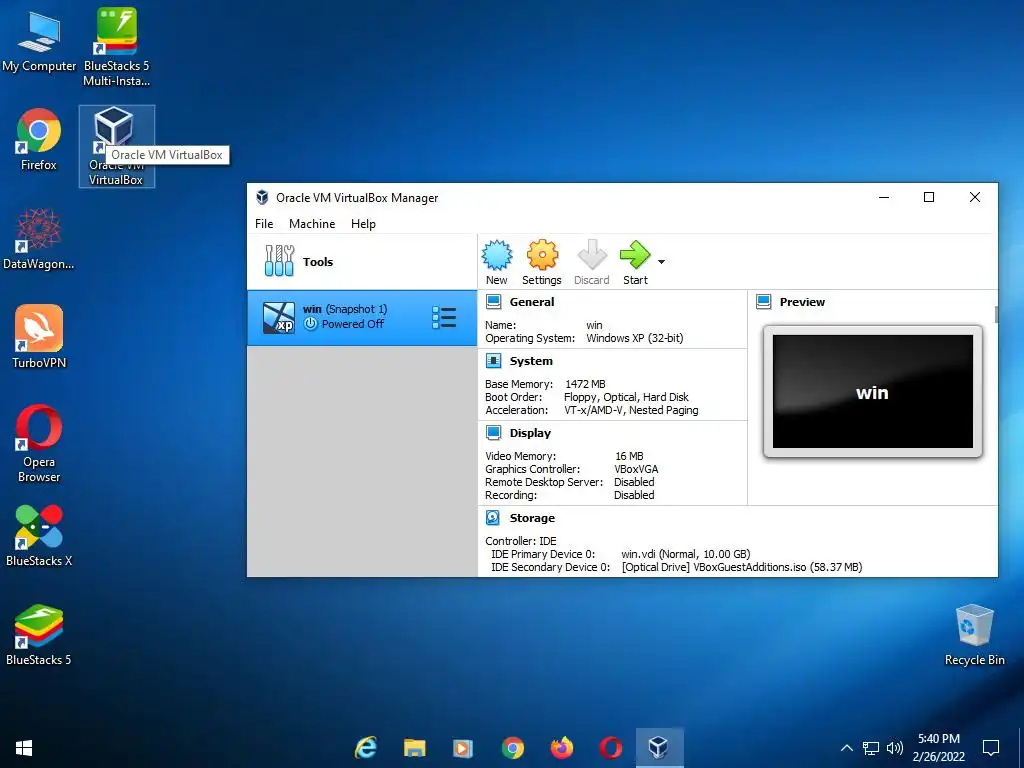
Task: Open the Tools item in sidebar
Action: [362, 261]
